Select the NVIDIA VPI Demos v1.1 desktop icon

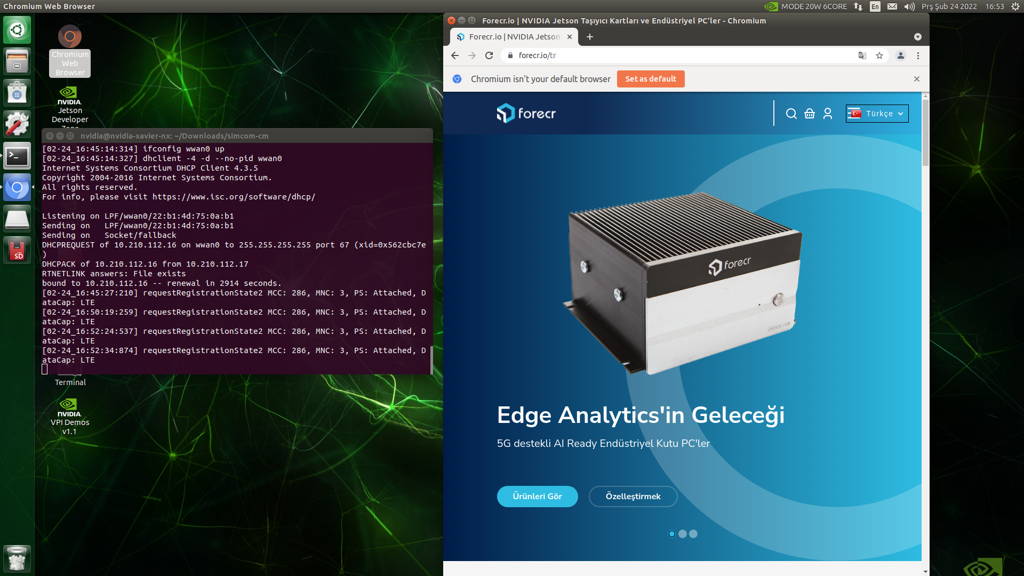[x=70, y=417]
